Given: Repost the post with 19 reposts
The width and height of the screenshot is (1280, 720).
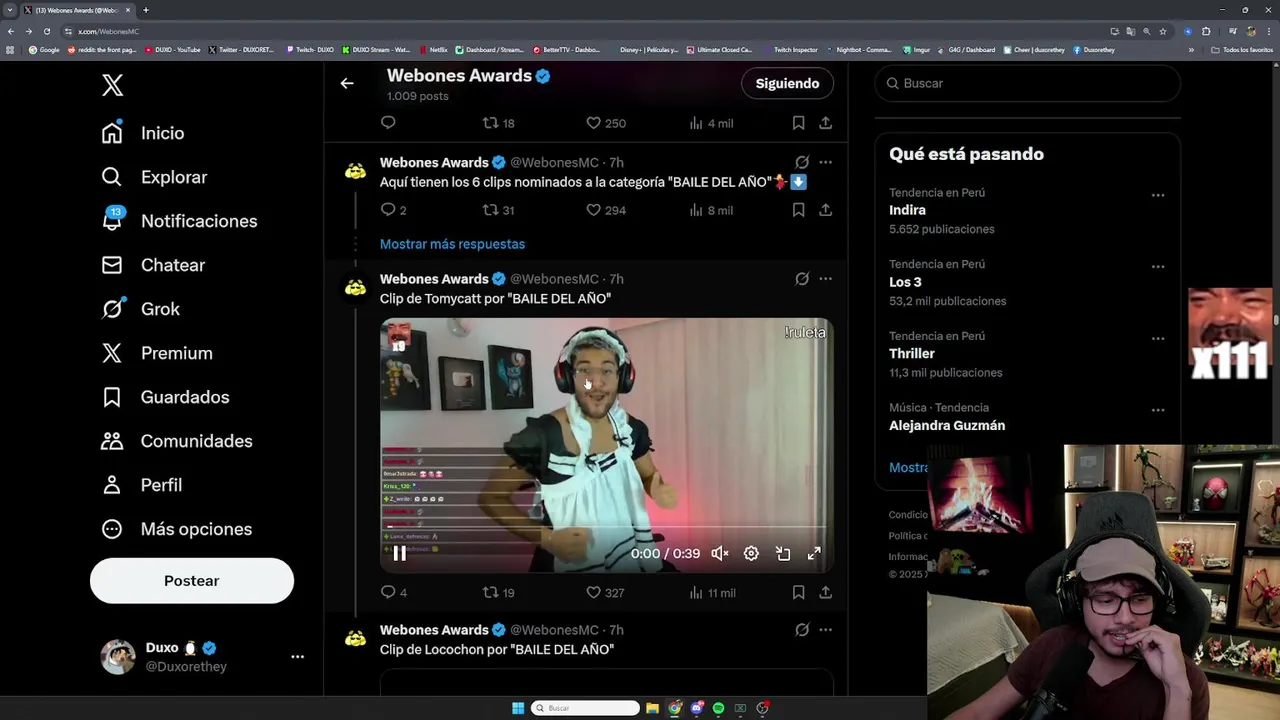Looking at the screenshot, I should [x=498, y=593].
